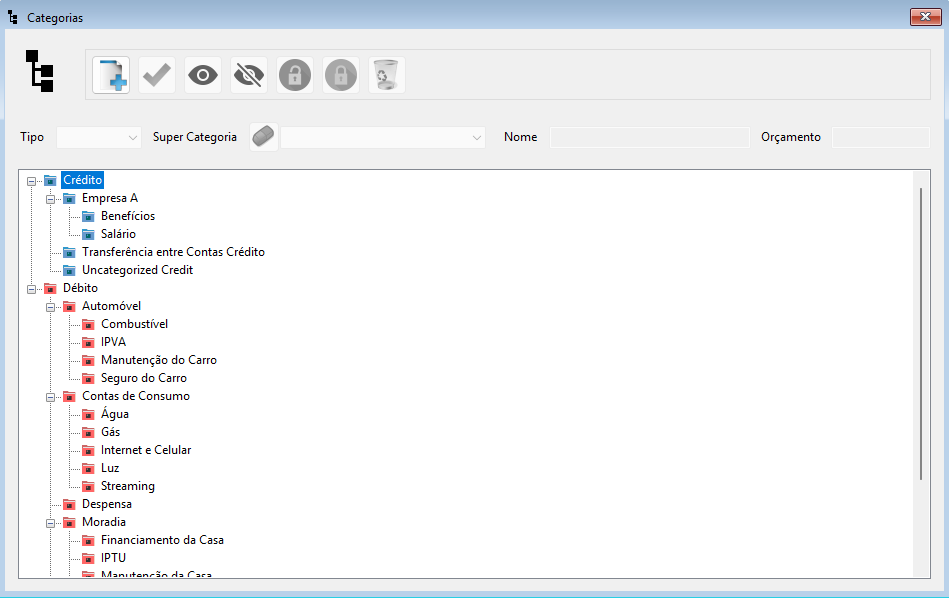Click the recycle bin delete icon
Image resolution: width=949 pixels, height=598 pixels.
[x=387, y=75]
